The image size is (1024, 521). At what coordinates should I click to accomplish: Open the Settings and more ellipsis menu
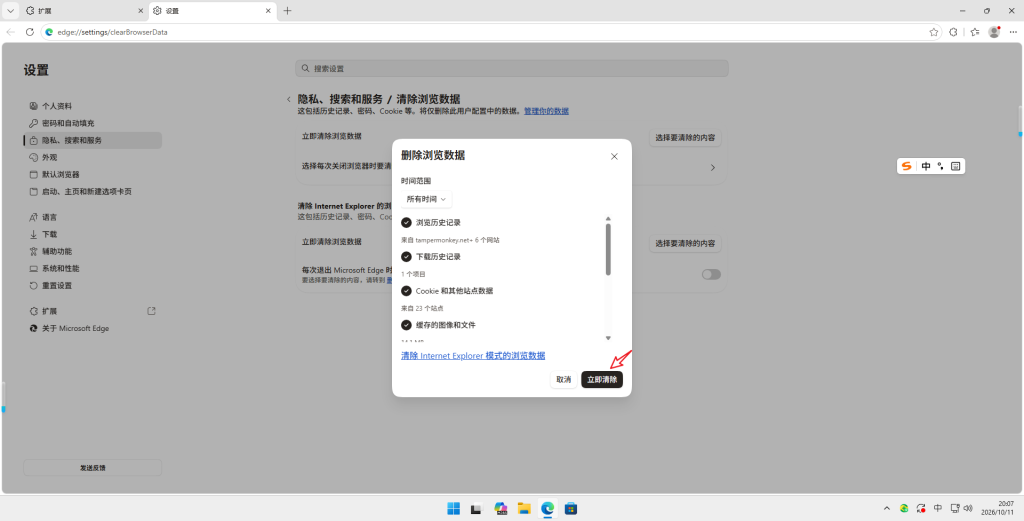pyautogui.click(x=1013, y=32)
